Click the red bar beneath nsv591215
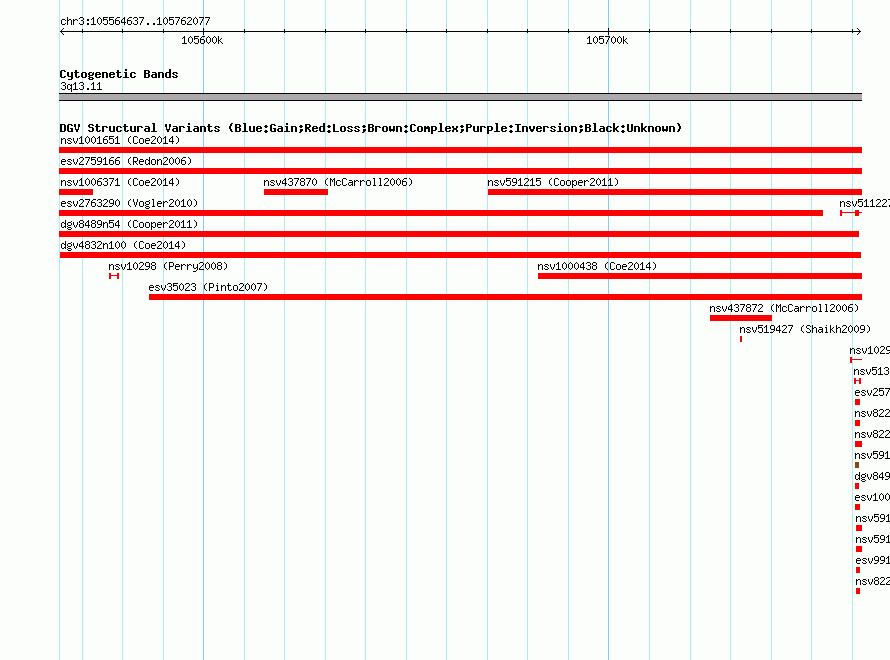Image resolution: width=890 pixels, height=660 pixels. click(x=675, y=192)
